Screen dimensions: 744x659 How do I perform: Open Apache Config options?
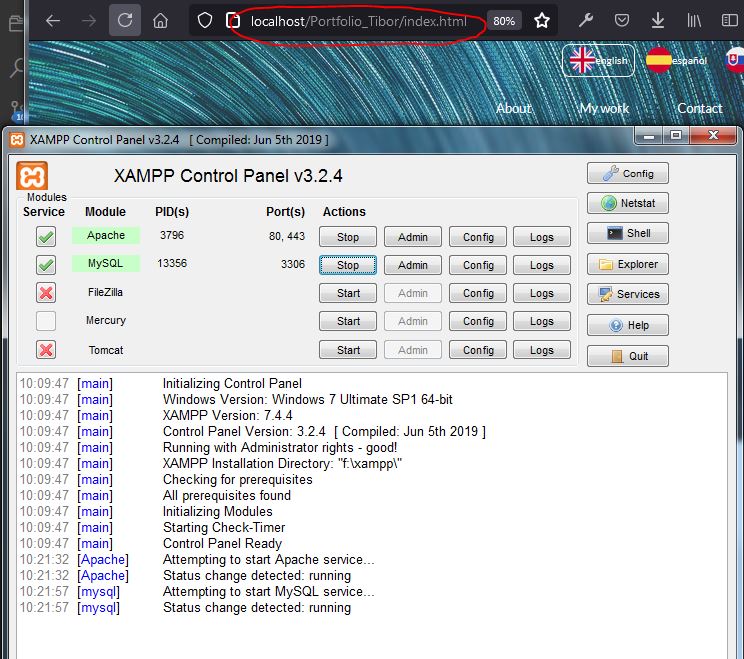click(x=478, y=237)
